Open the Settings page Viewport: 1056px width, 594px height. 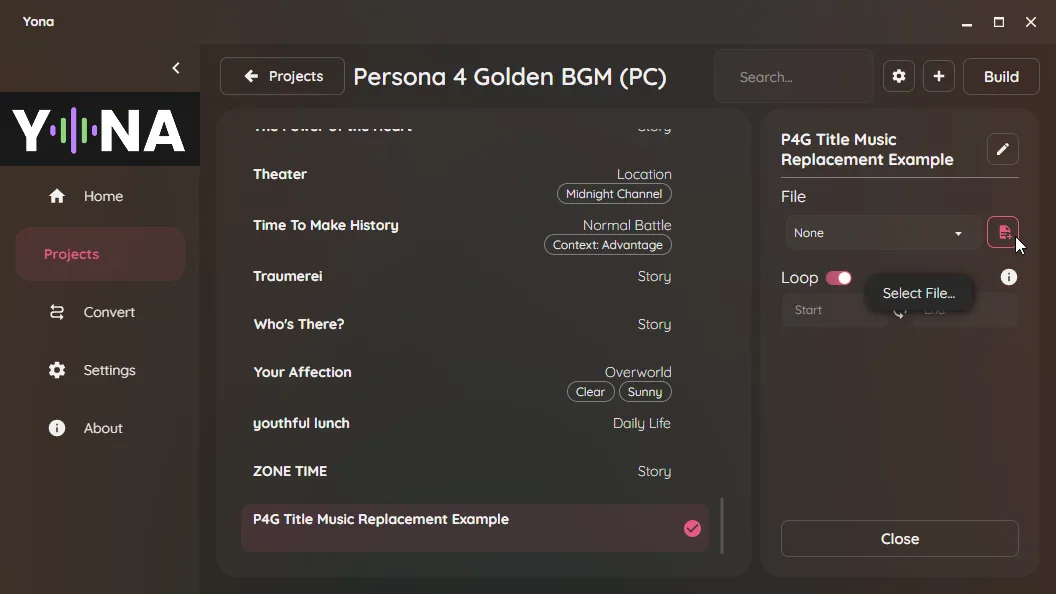pos(100,370)
